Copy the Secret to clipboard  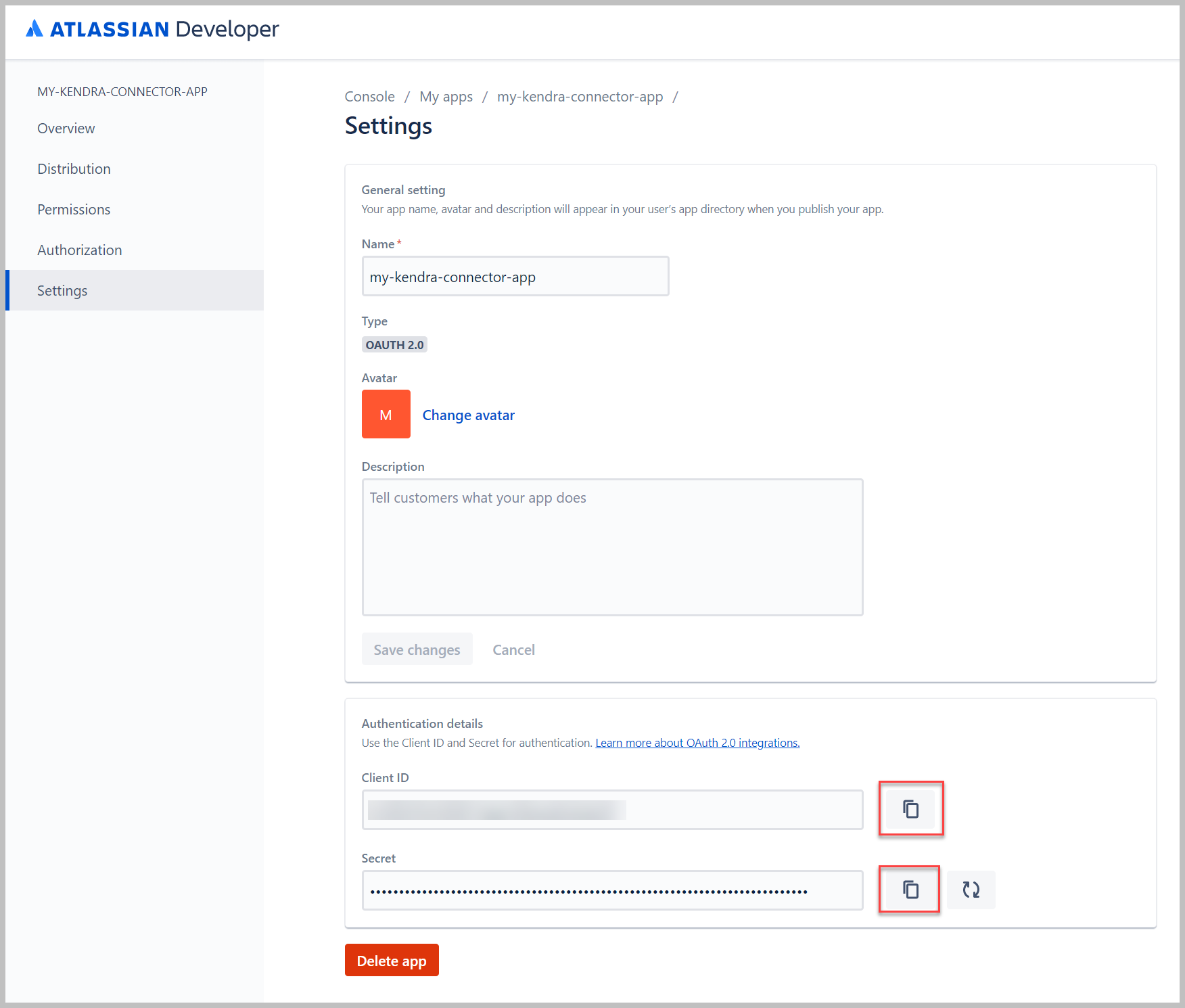(x=909, y=890)
